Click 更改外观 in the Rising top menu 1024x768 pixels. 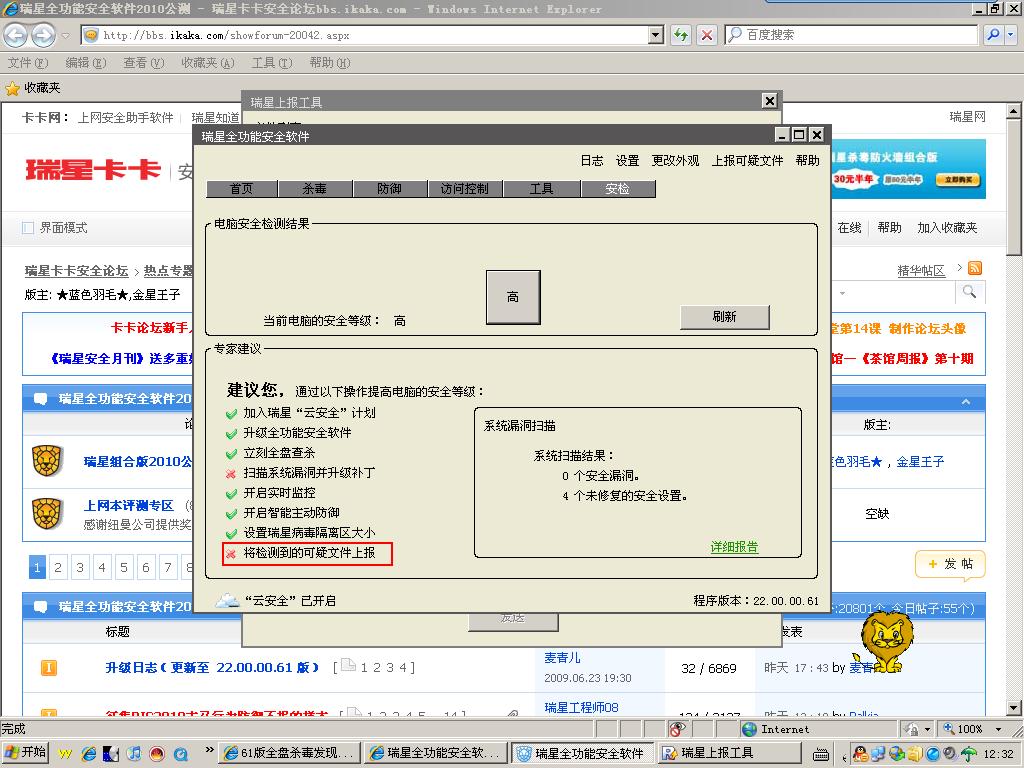point(675,161)
